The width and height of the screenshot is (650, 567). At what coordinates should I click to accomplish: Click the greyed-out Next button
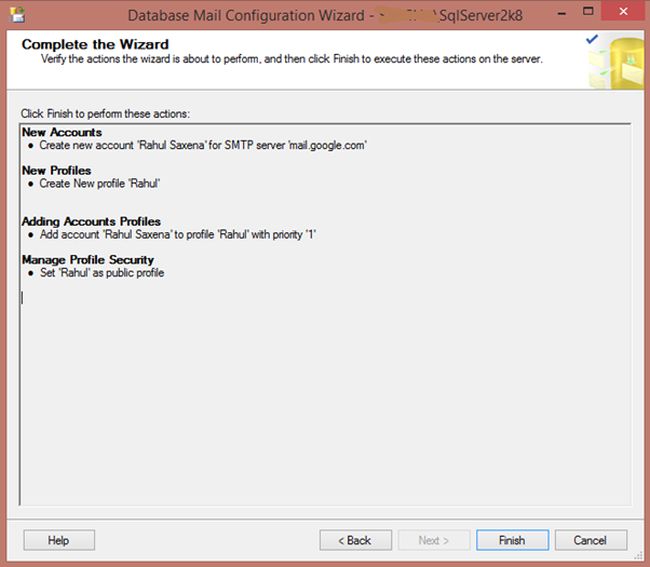coord(434,540)
